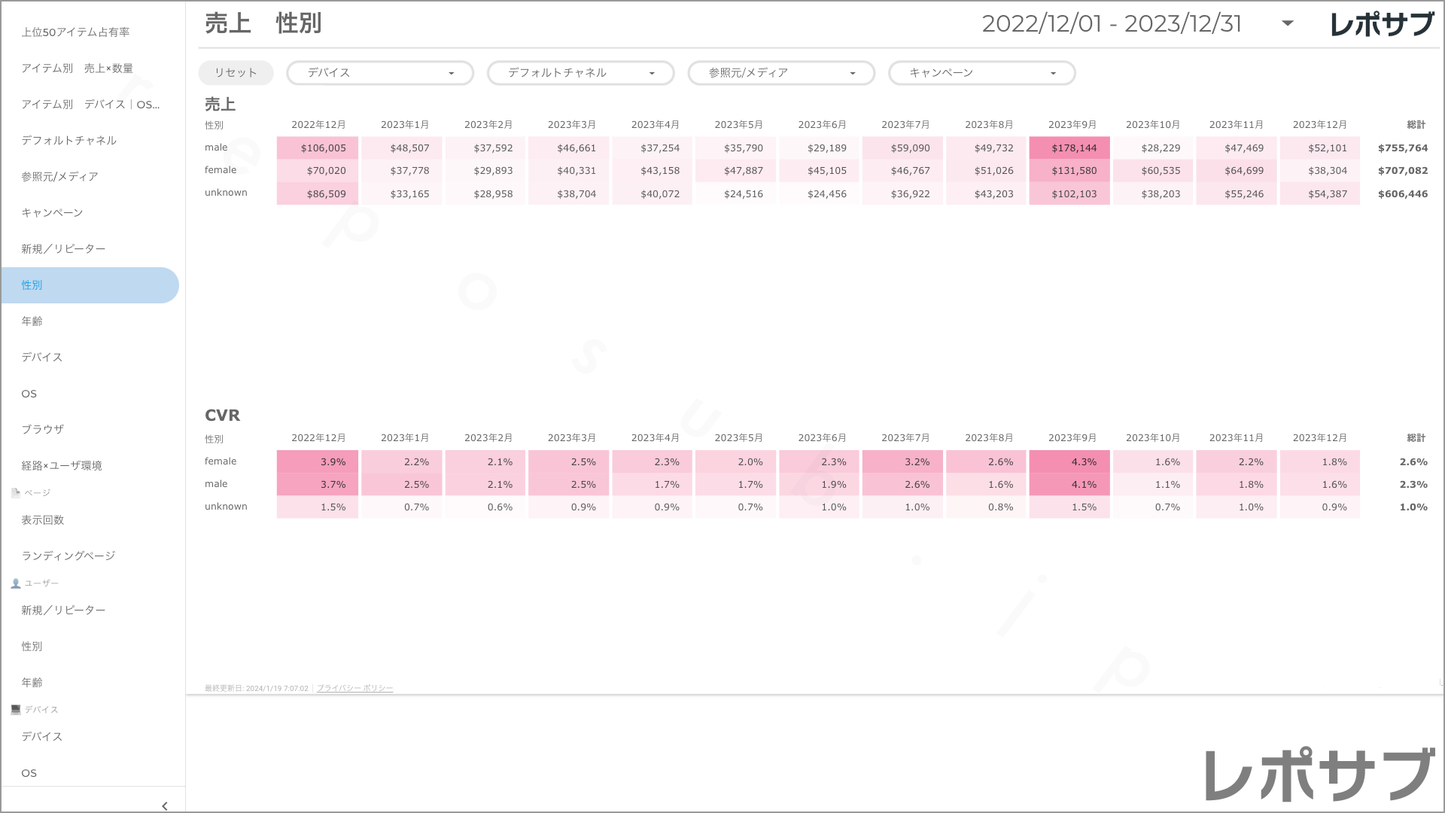Screen dimensions: 1445x813
Task: Select 上位50アイテム占有率 in the sidebar
Action: coord(76,32)
